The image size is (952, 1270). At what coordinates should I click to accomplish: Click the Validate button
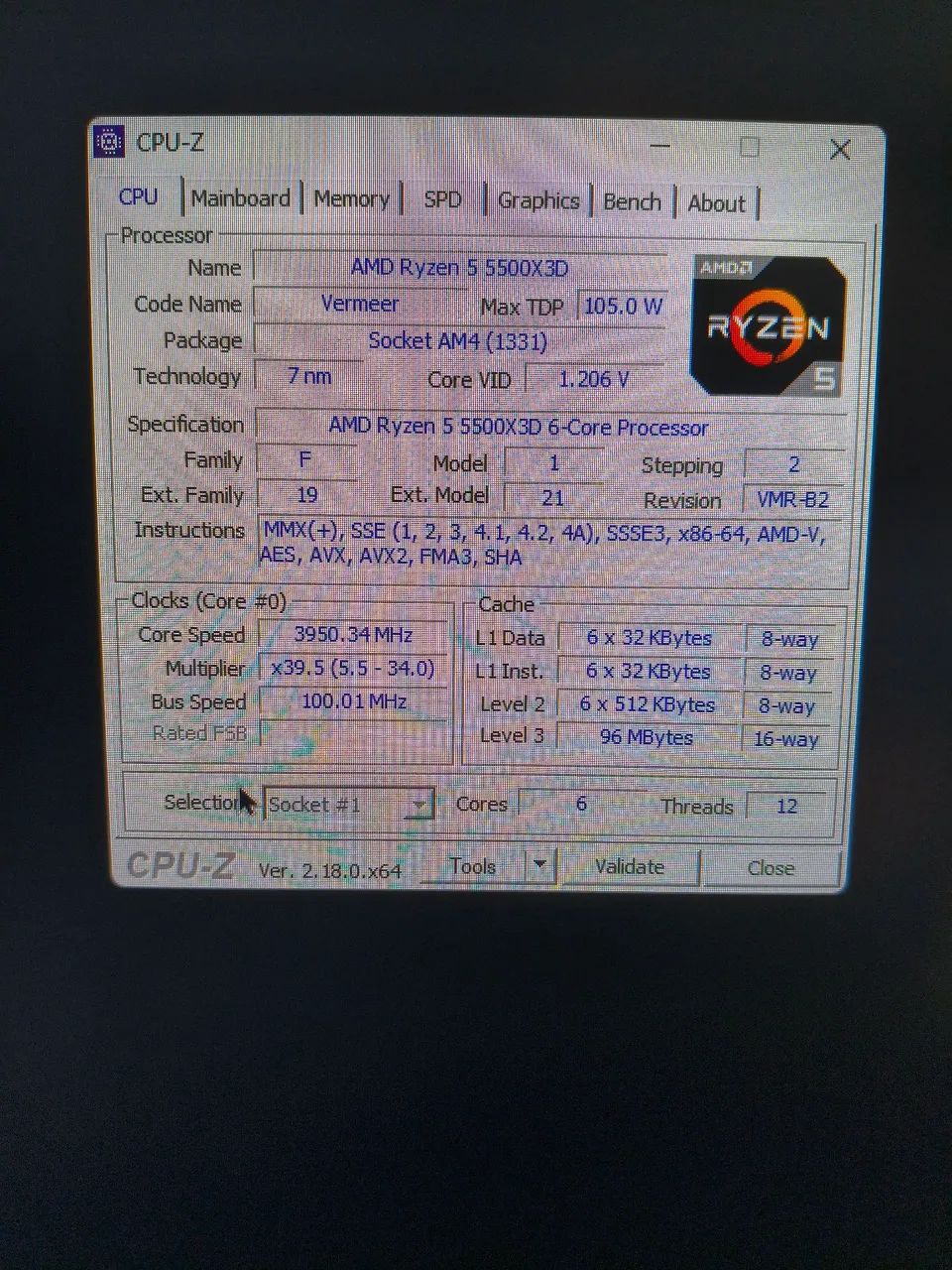[630, 867]
